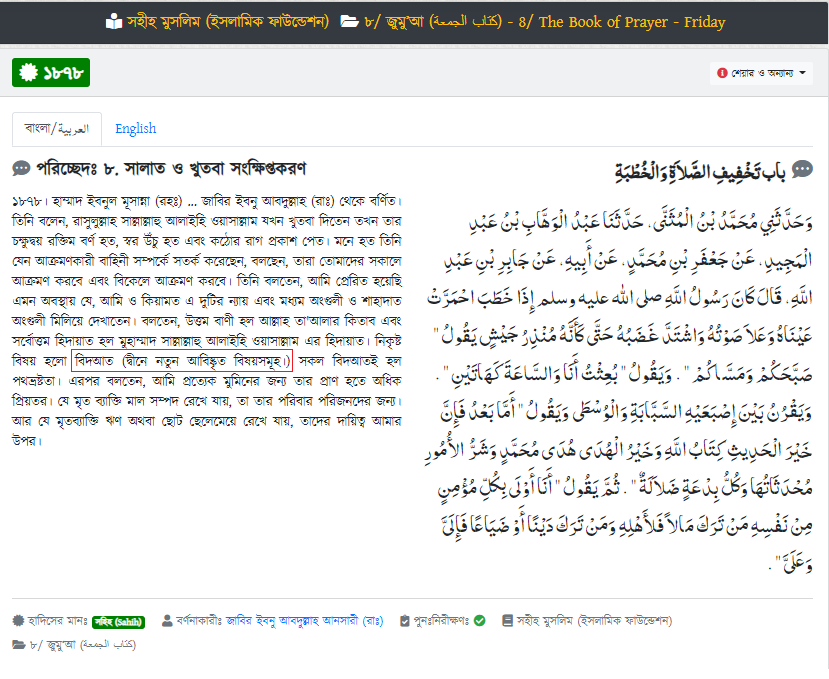Click the comment icon beside Bengali chapter title
Image resolution: width=829 pixels, height=679 pixels.
(x=21, y=168)
